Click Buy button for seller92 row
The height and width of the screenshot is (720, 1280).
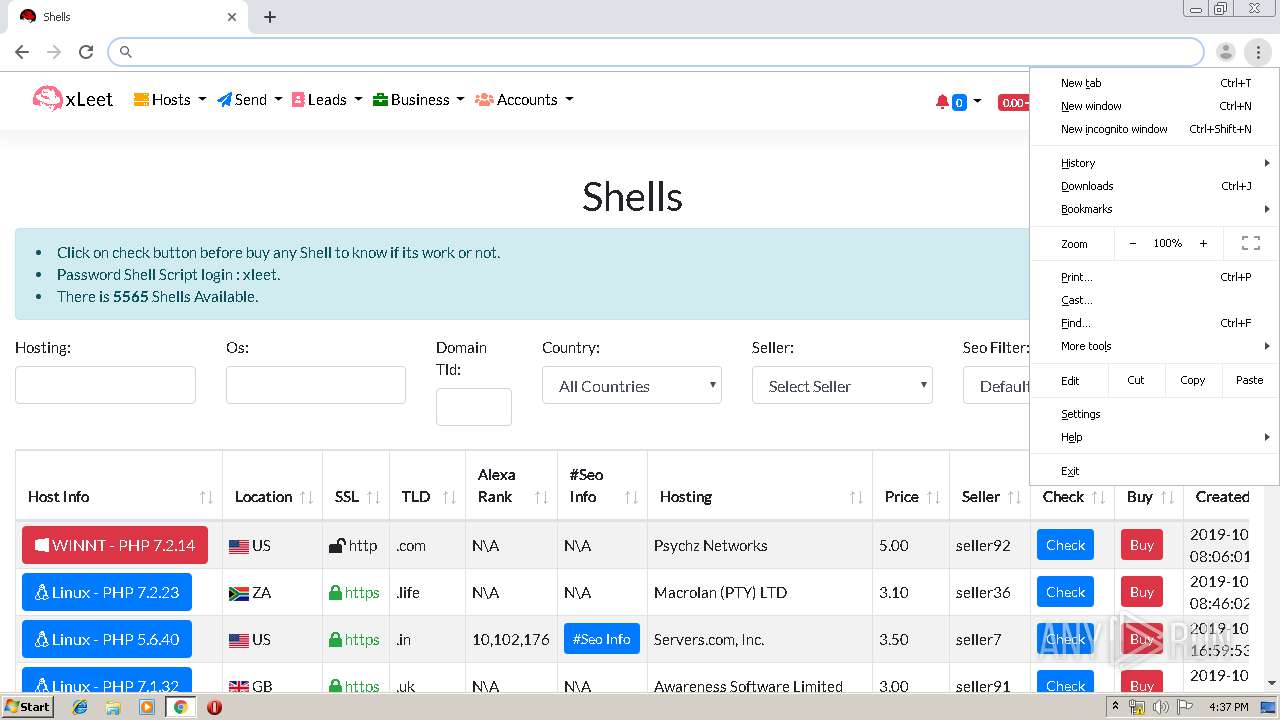1142,545
